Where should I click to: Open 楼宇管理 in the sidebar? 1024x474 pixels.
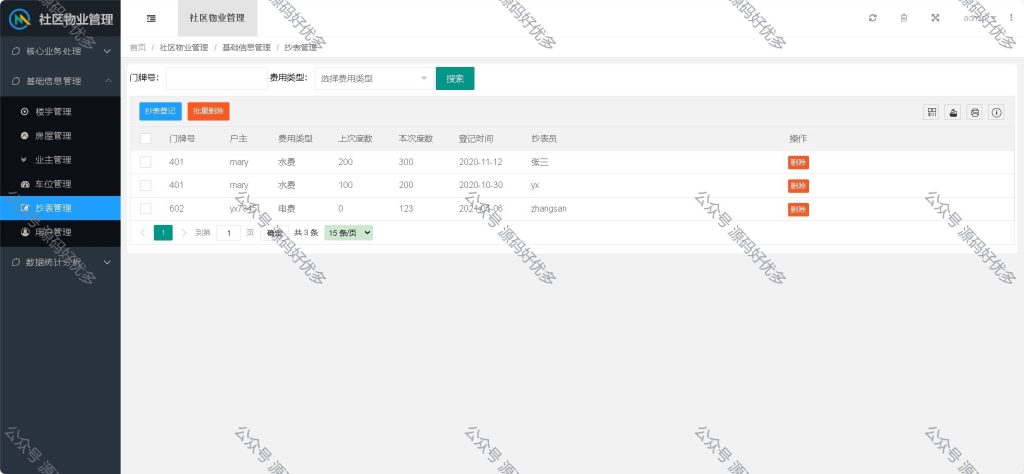click(x=60, y=112)
